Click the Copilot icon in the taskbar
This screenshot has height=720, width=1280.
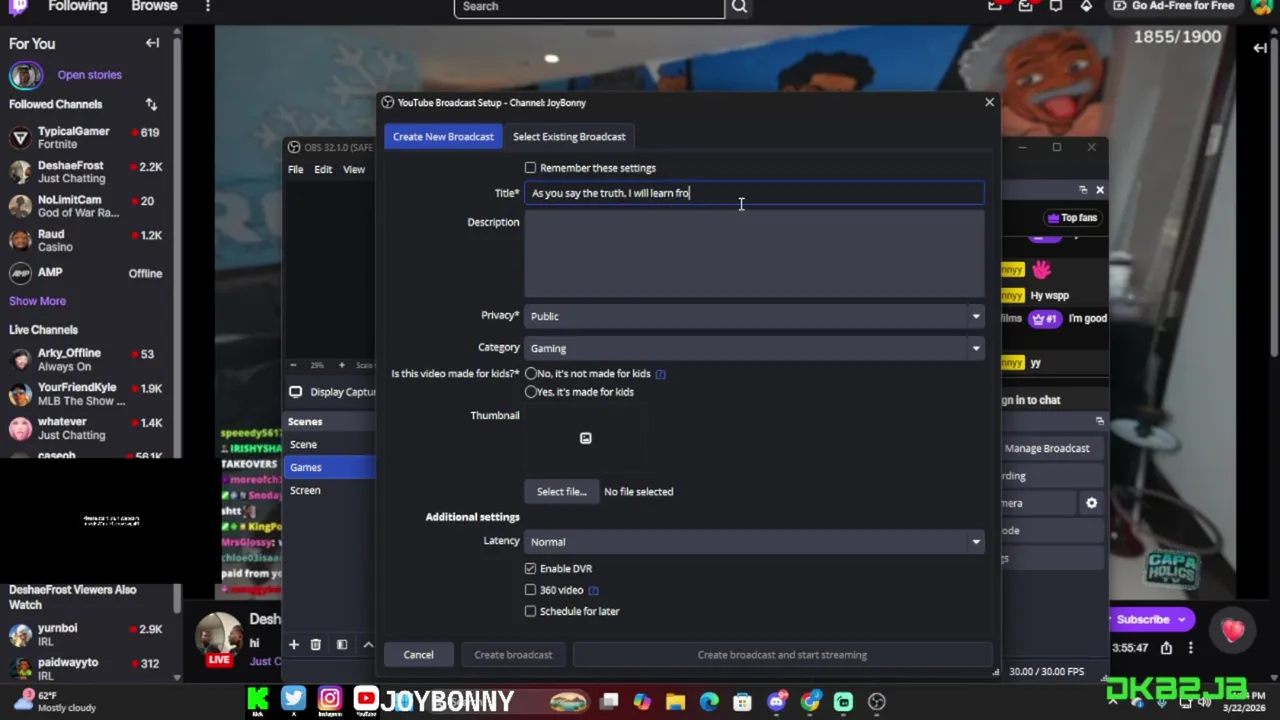tap(642, 702)
